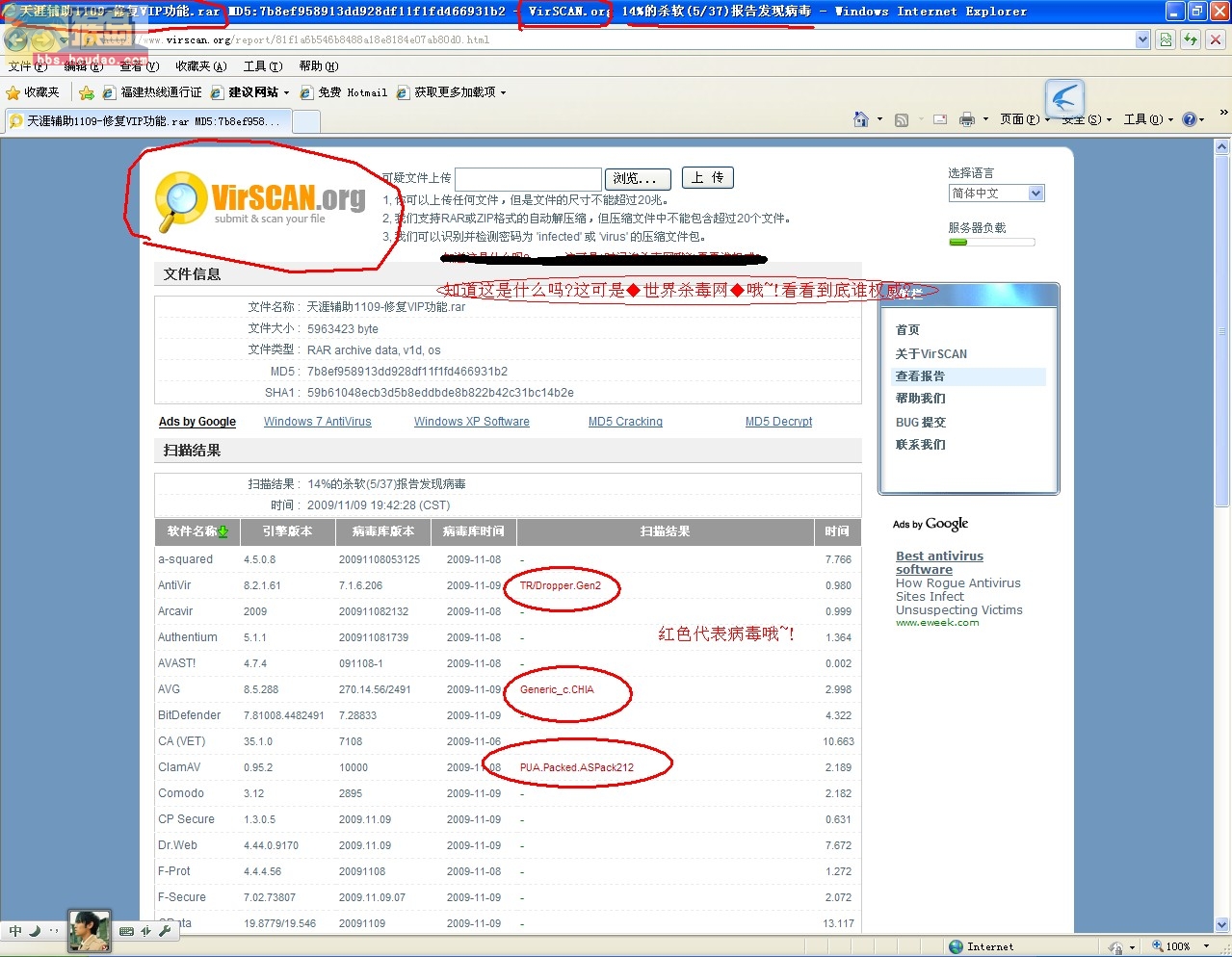Open the 编辑(E) menu

(83, 66)
